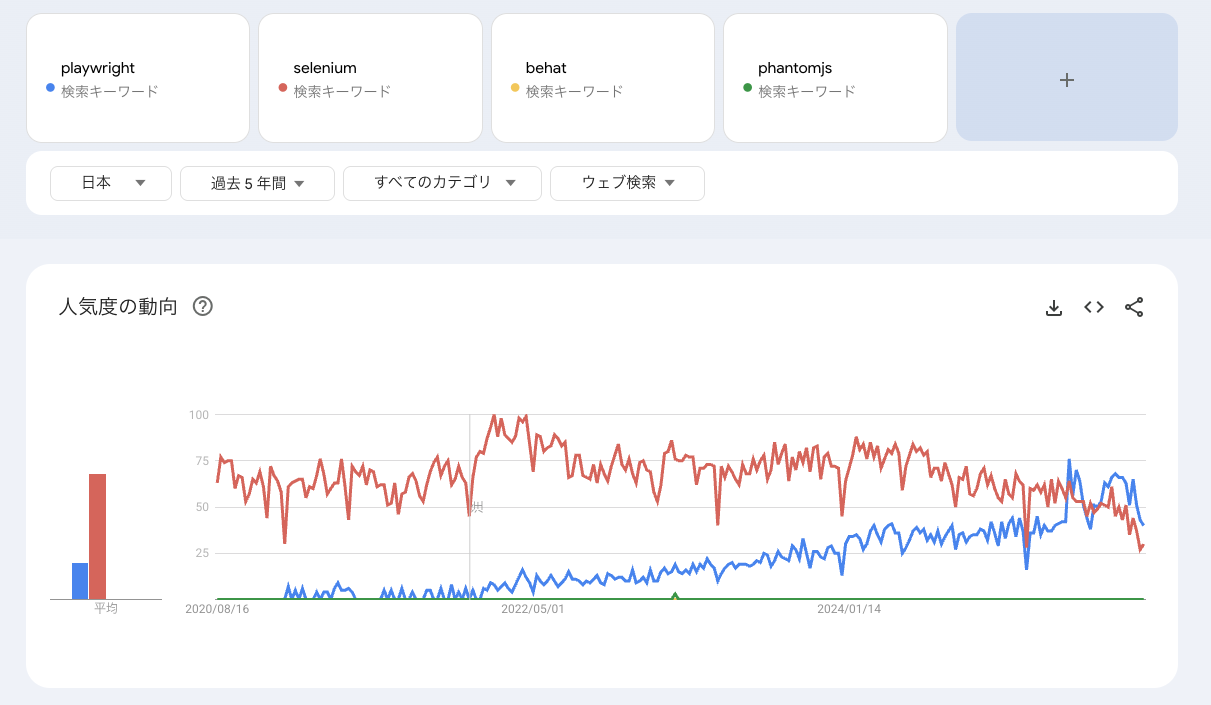Viewport: 1211px width, 705px height.
Task: Click the 25 y-axis label
Action: [x=201, y=553]
